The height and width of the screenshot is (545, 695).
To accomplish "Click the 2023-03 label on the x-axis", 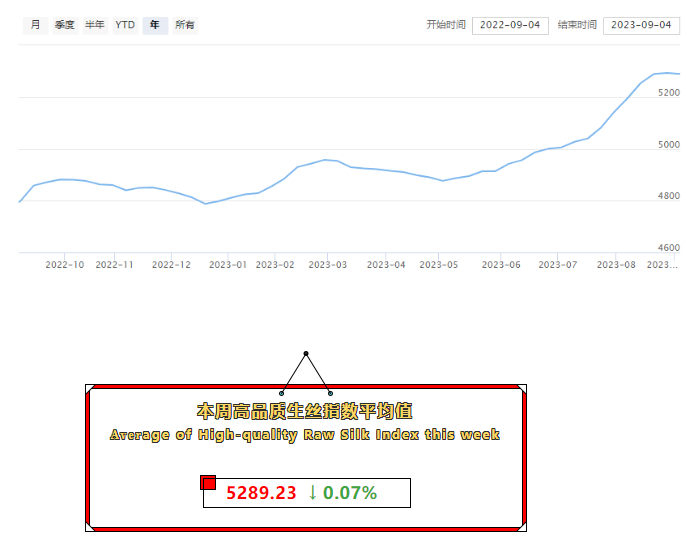I will (327, 265).
